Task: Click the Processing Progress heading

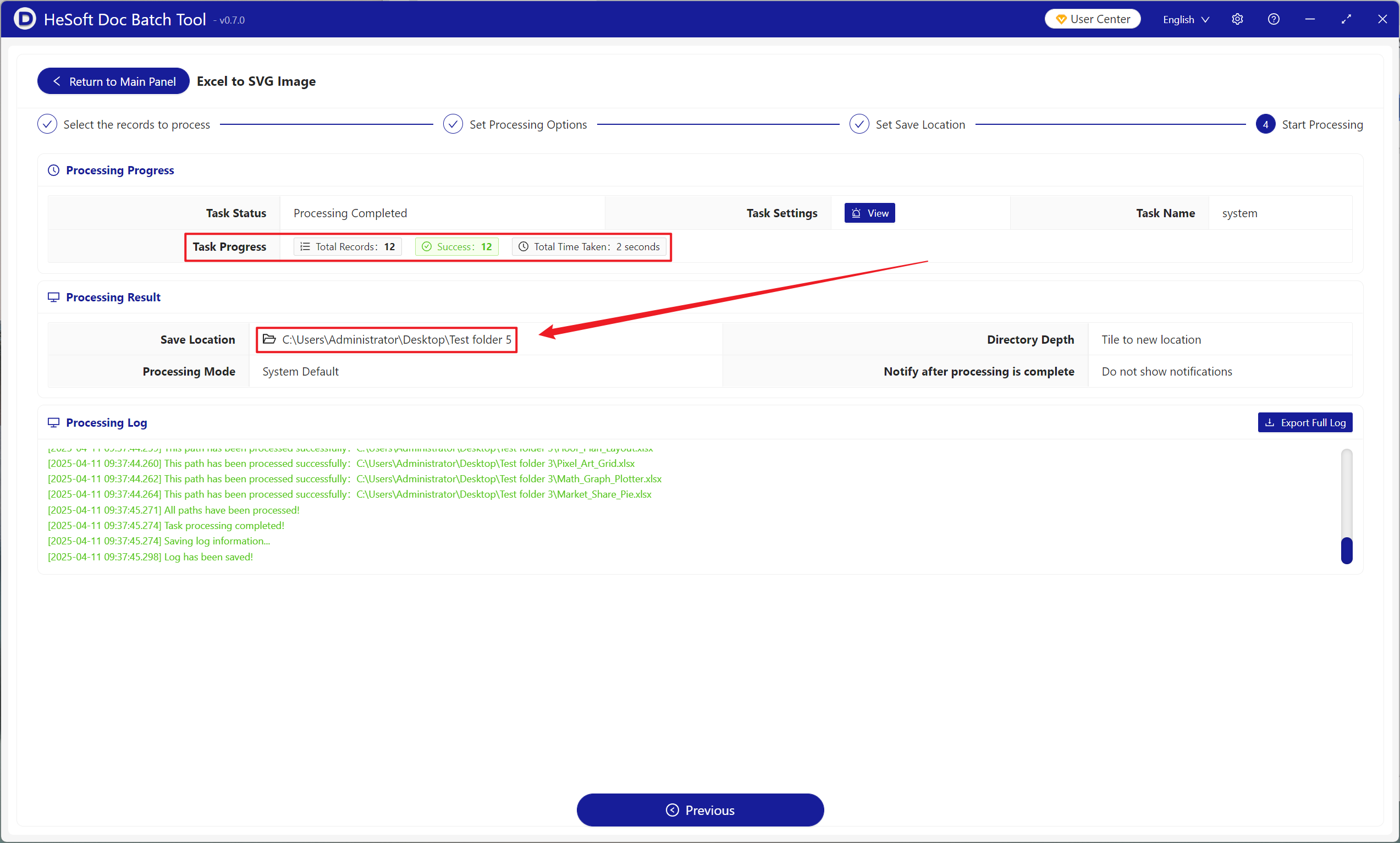Action: click(120, 170)
